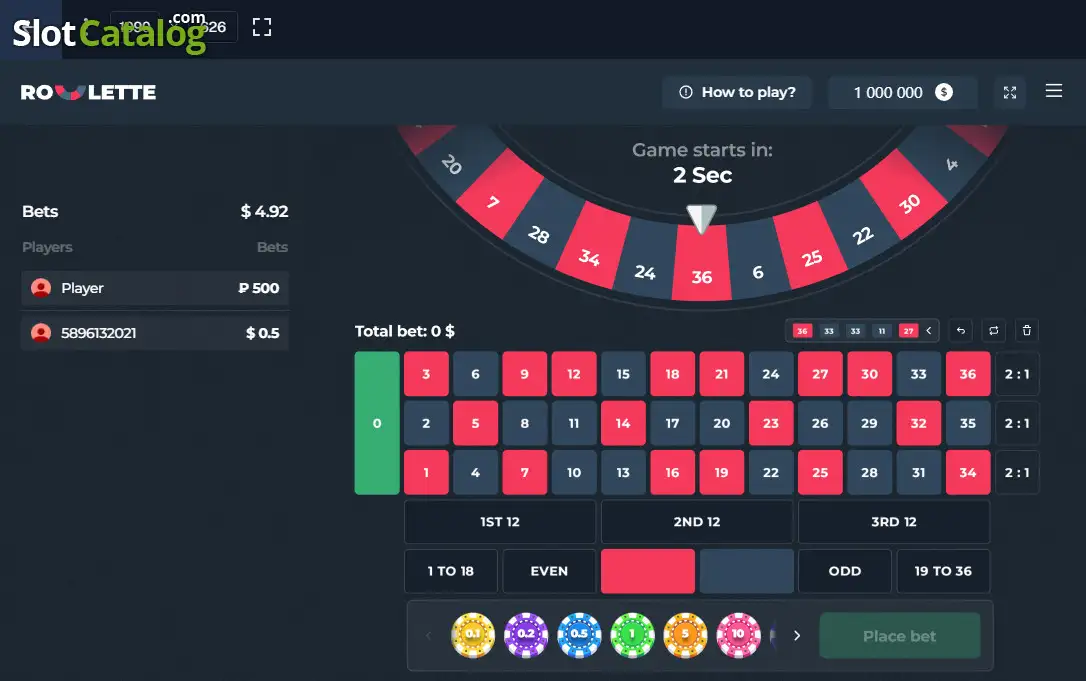Select the purple 0.2 chip
This screenshot has width=1086, height=681.
point(526,635)
